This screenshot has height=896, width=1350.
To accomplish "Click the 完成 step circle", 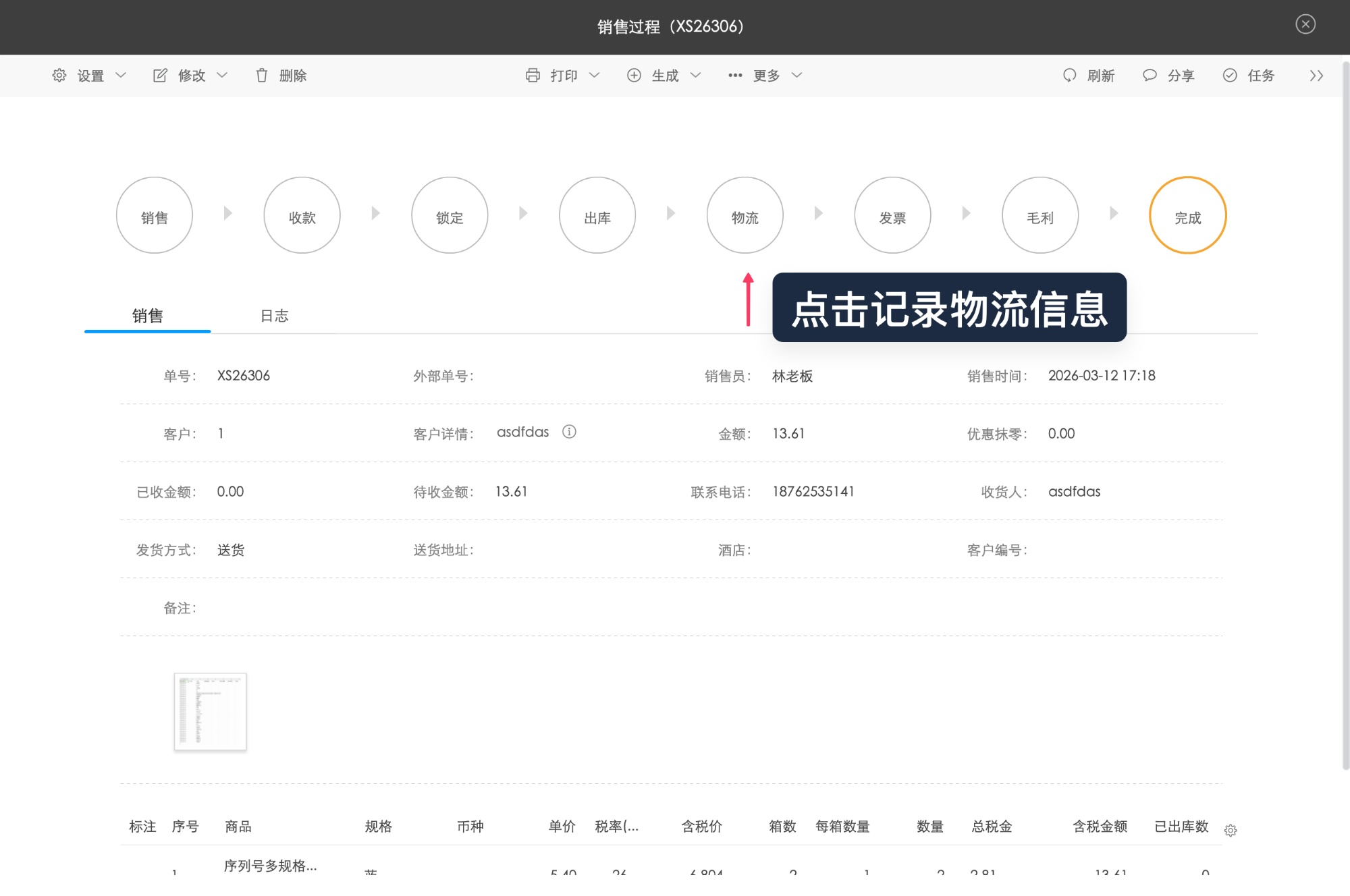I will coord(1188,215).
